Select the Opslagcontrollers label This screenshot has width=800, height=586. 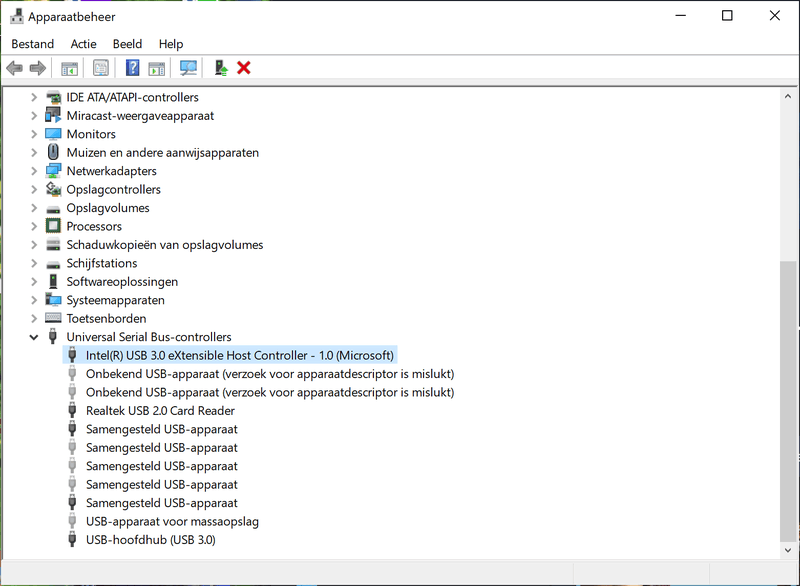point(113,189)
